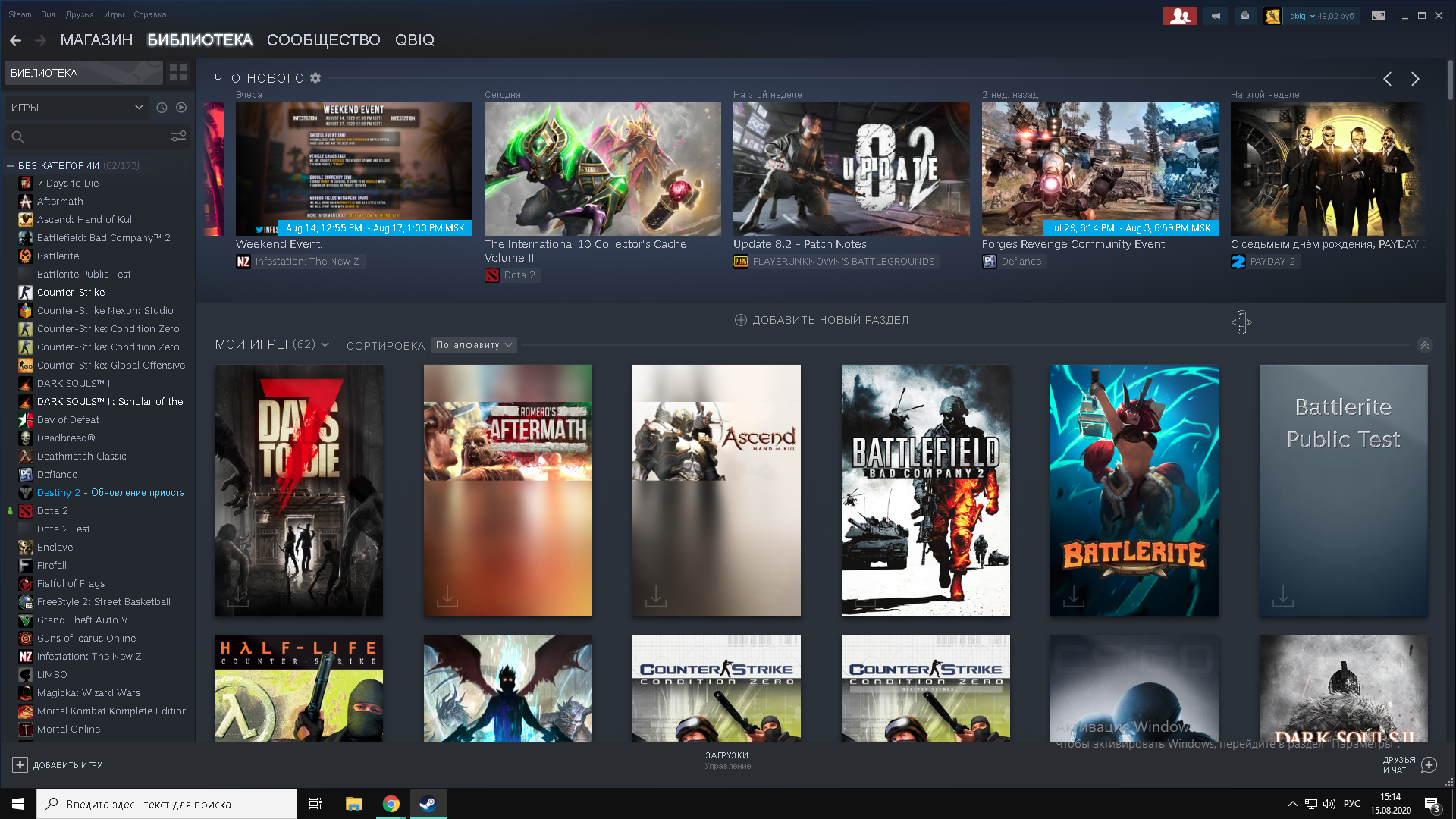The image size is (1456, 819).
Task: Open sorting dropdown По алфавиту
Action: 474,345
